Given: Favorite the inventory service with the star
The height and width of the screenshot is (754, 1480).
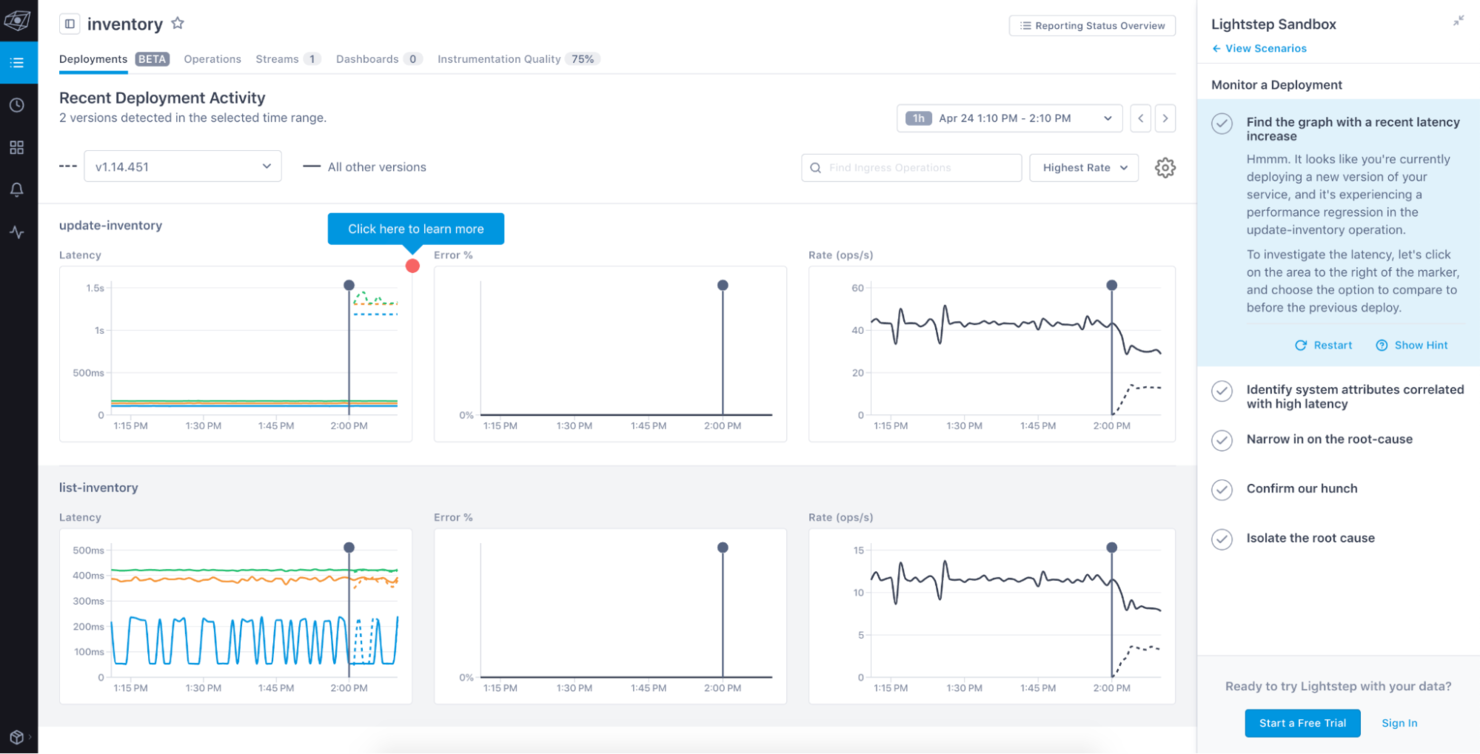Looking at the screenshot, I should pos(178,23).
